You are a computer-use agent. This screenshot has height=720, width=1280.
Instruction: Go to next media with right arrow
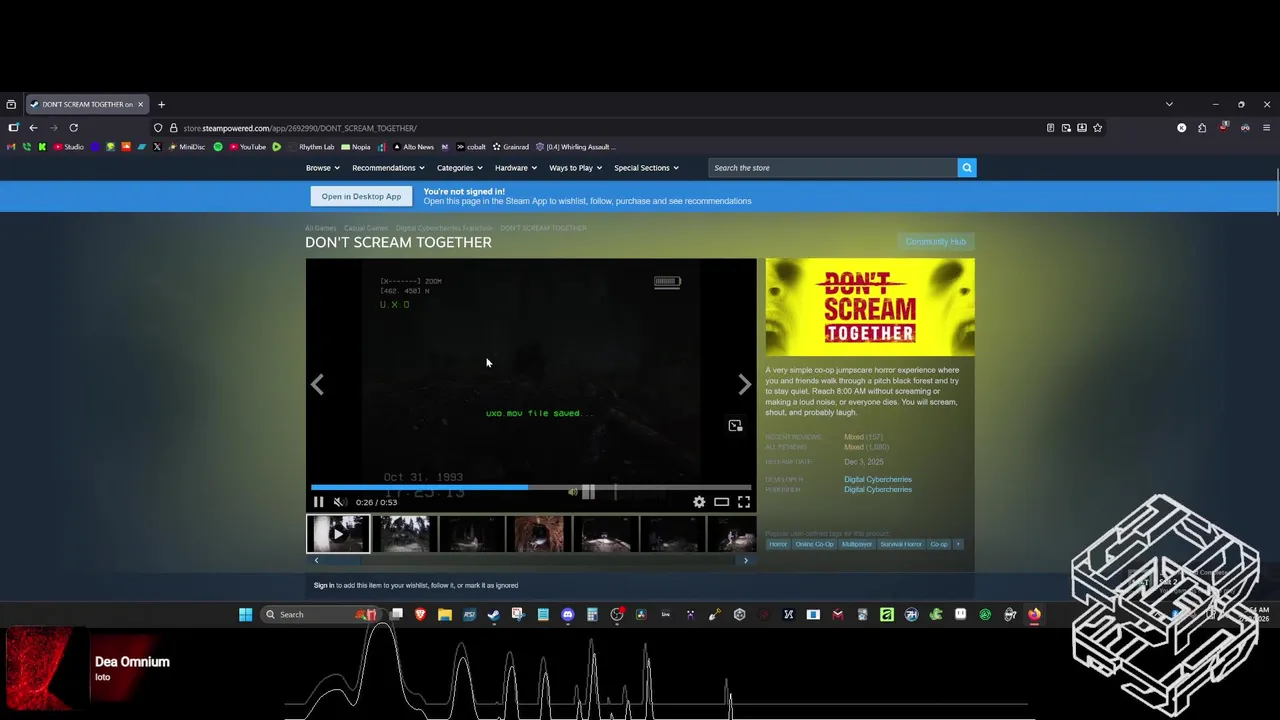click(744, 385)
